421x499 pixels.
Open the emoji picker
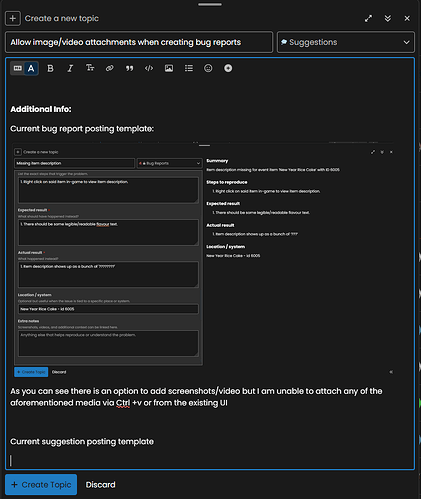tap(208, 68)
